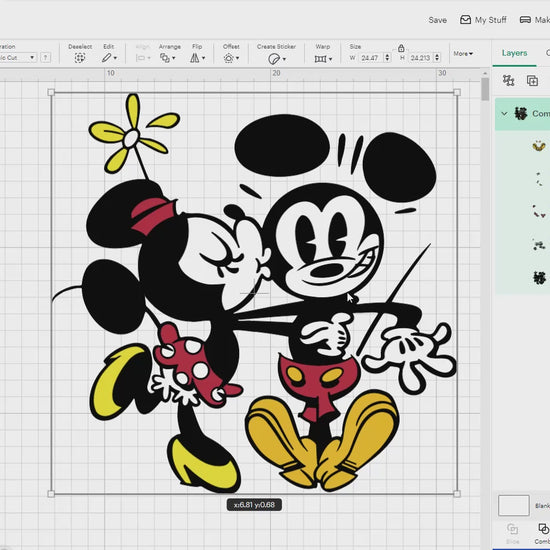Open the Operation type dropdown

click(18, 58)
